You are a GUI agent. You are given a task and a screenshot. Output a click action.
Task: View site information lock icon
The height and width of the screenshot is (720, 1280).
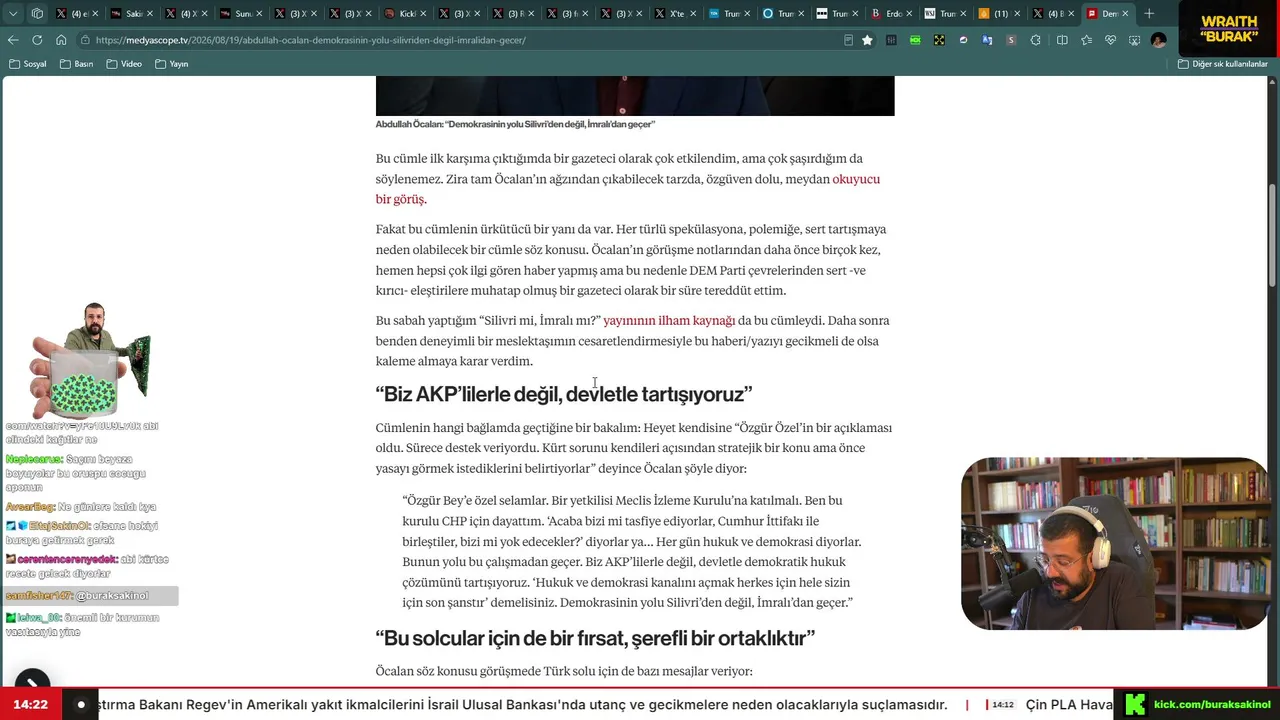click(x=86, y=40)
